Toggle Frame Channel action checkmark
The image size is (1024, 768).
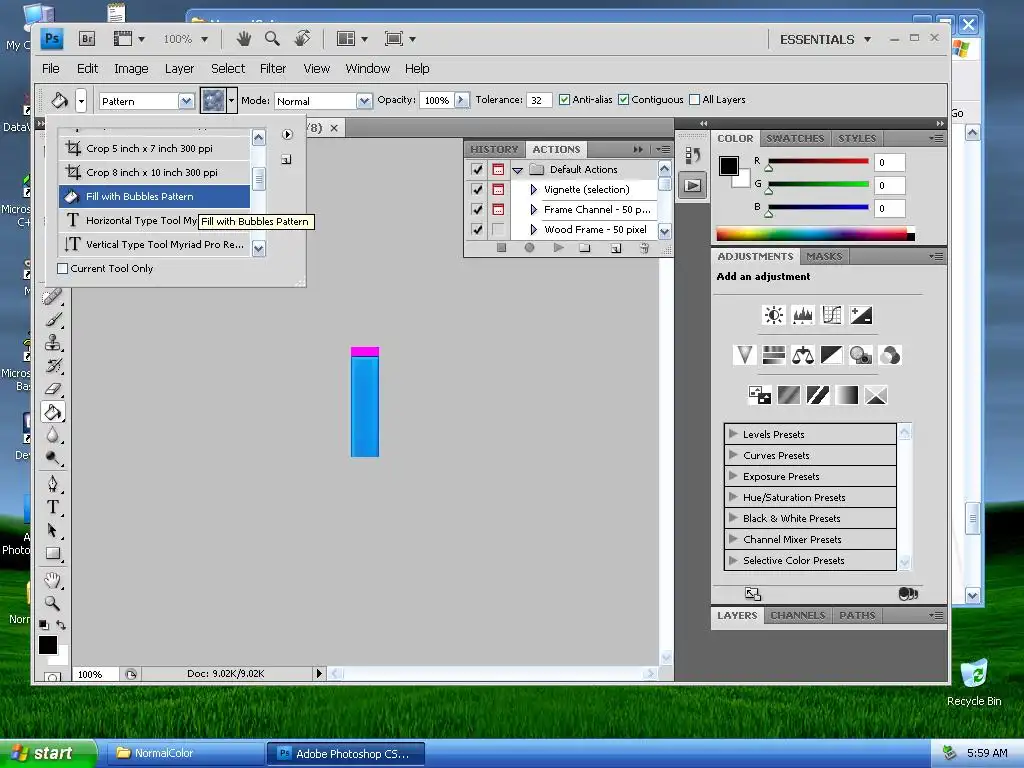(x=477, y=210)
